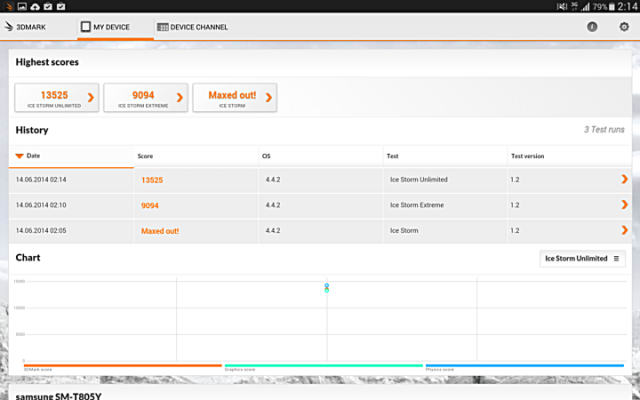Open Ice Storm Unlimited chart dropdown

pyautogui.click(x=582, y=258)
